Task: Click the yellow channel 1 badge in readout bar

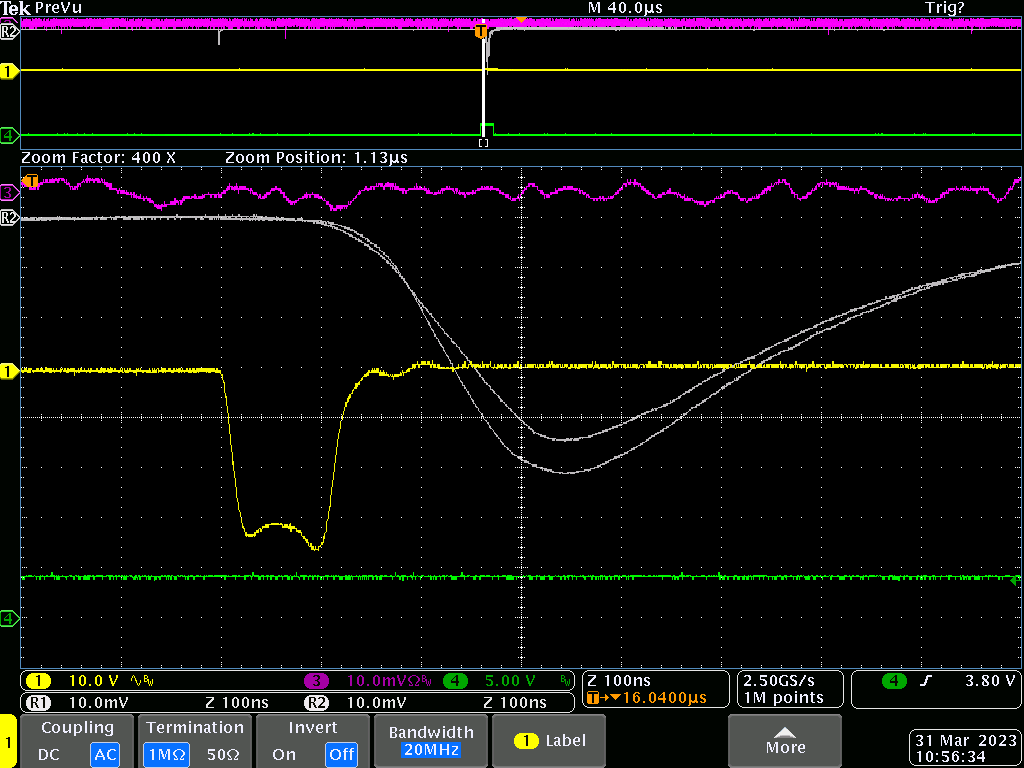Action: click(x=38, y=681)
